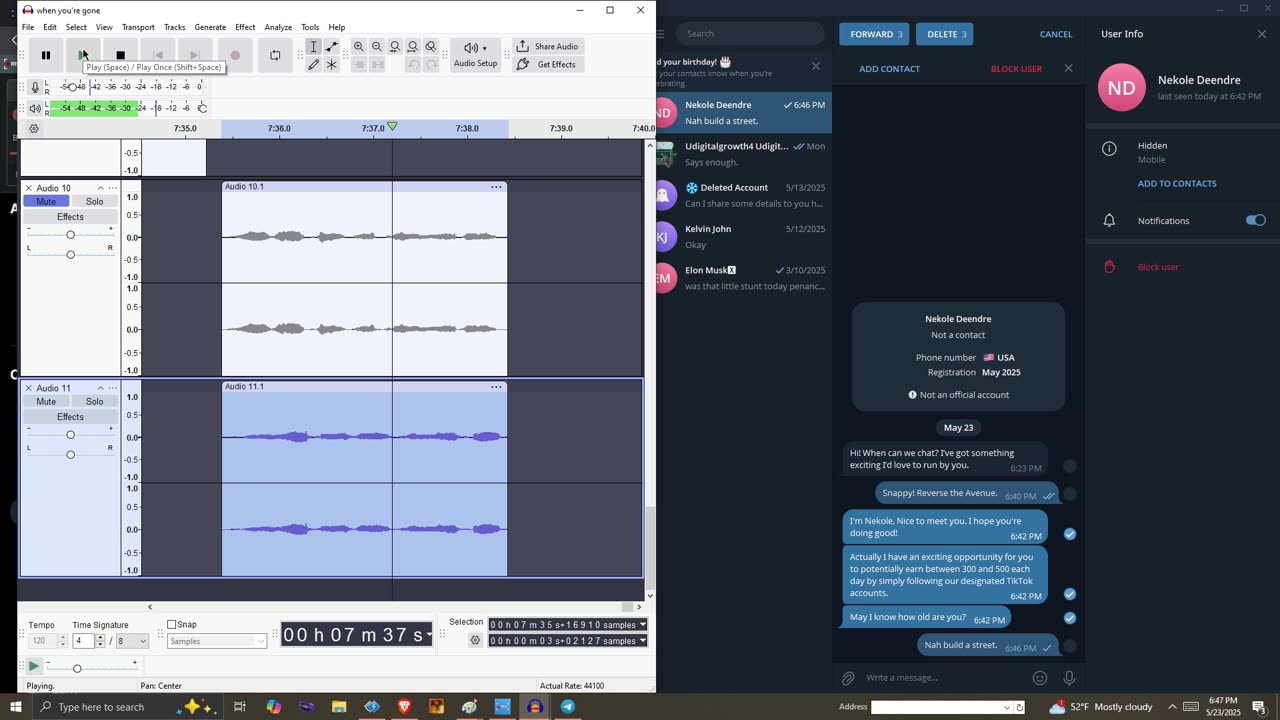
Task: Adjust the Audio 11 pan slider
Action: (x=70, y=455)
